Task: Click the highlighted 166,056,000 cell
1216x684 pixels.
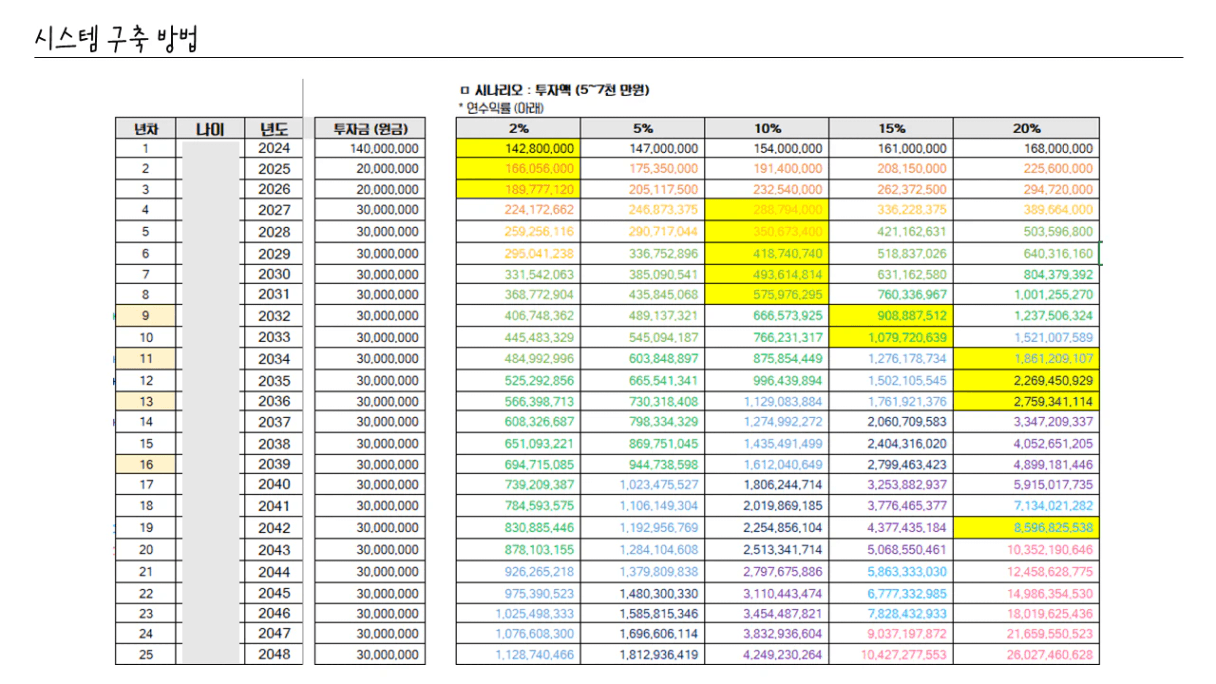Action: coord(518,169)
